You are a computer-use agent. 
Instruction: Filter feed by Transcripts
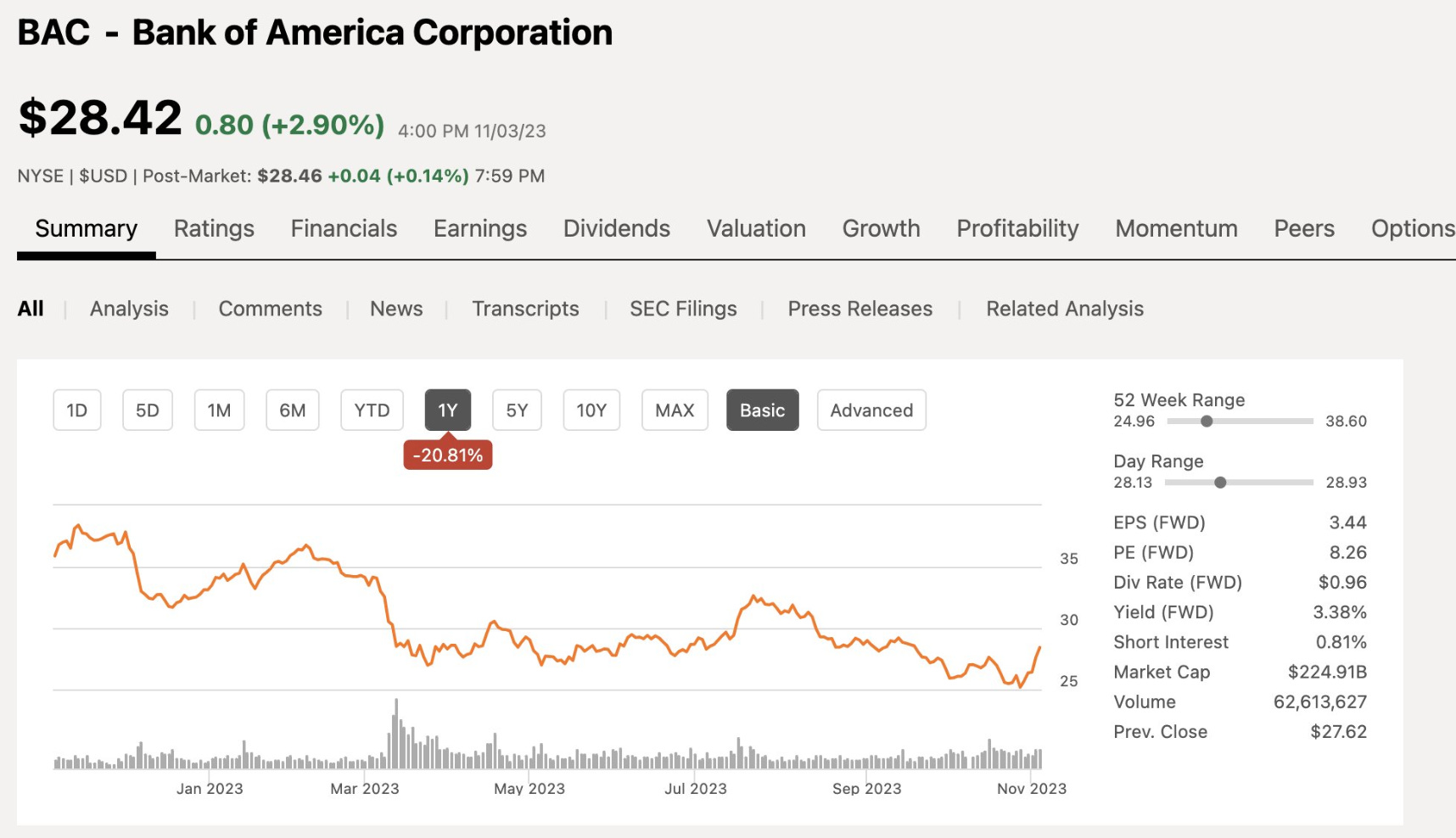pyautogui.click(x=525, y=309)
